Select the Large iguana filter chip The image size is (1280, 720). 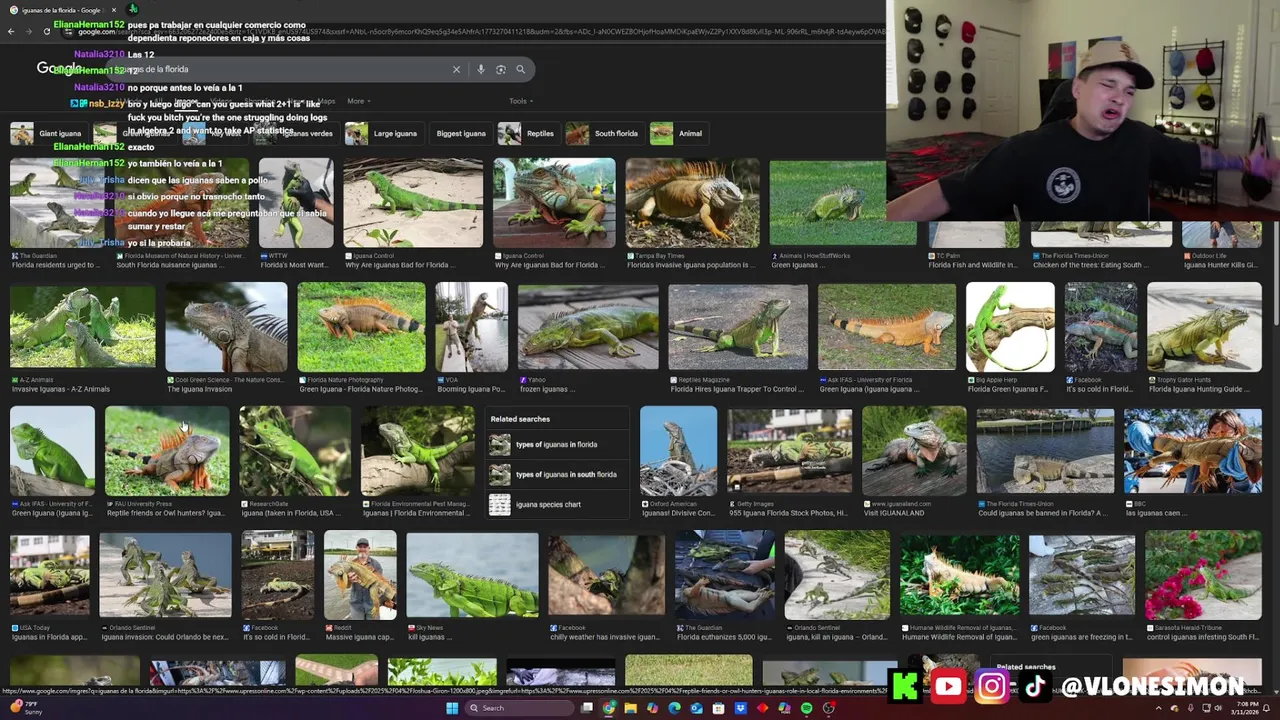(x=384, y=133)
